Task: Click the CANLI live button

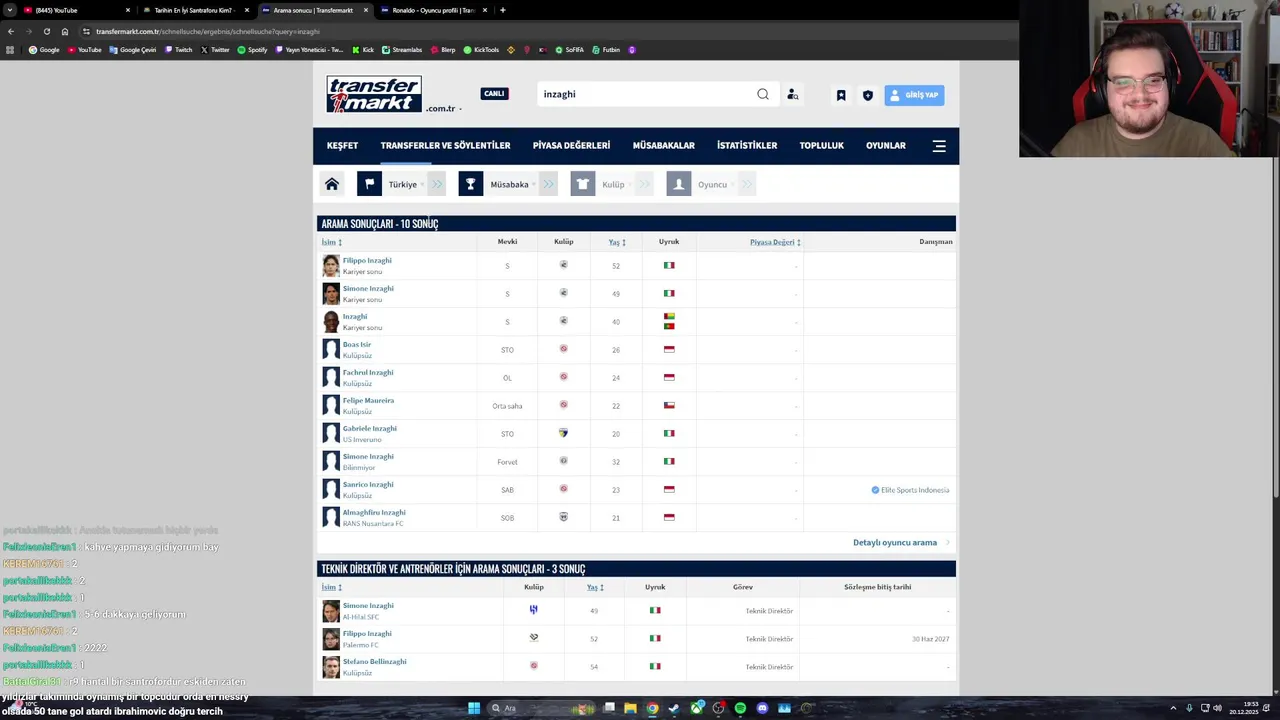Action: 494,94
